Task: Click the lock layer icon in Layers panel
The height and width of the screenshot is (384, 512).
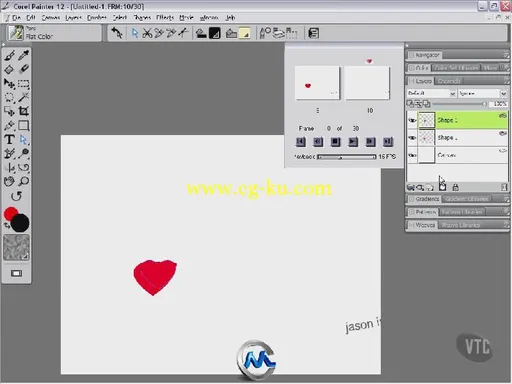Action: [455, 187]
